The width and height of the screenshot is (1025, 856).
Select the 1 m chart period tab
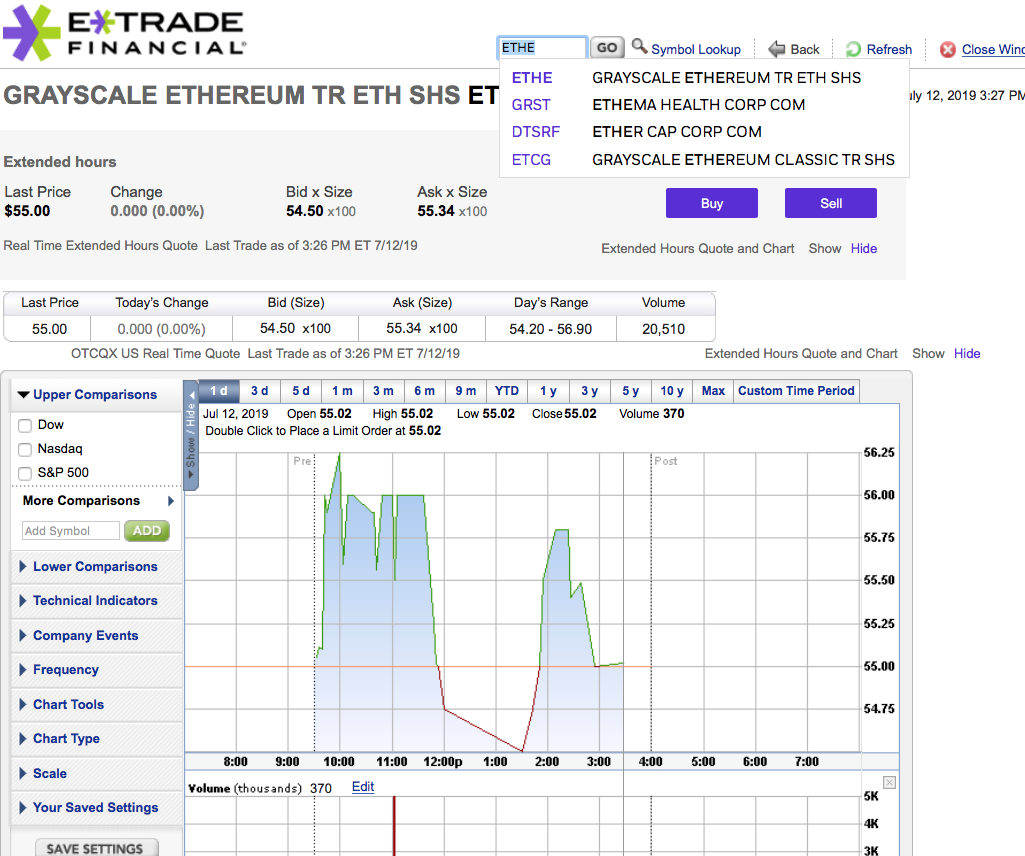pos(342,390)
